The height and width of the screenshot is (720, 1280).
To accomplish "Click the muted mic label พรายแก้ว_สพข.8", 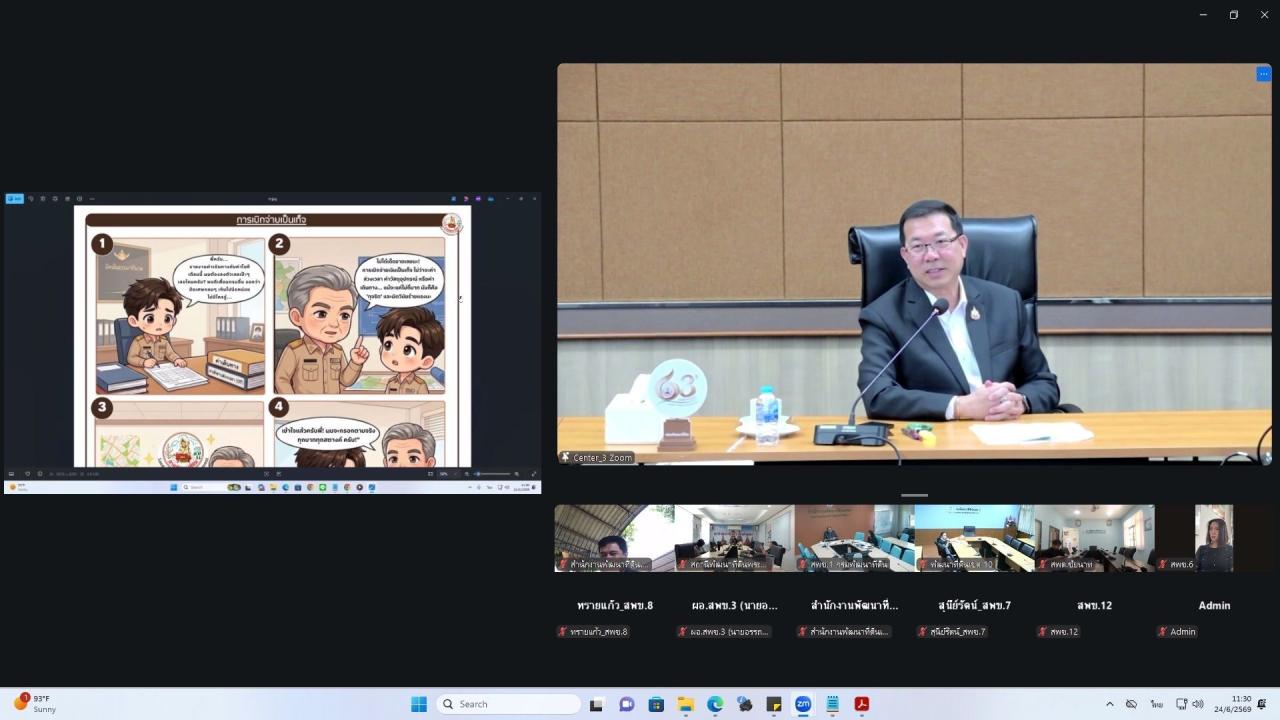I will tap(594, 632).
